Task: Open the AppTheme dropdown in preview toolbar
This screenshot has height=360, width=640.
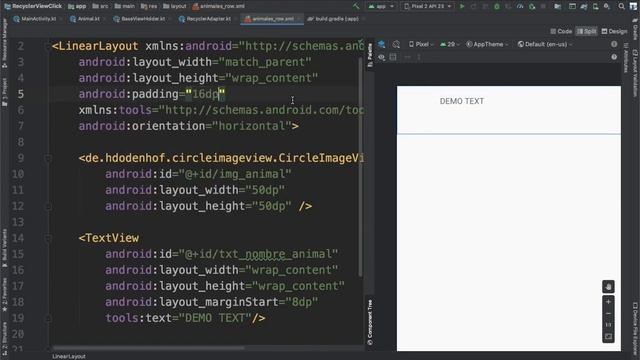Action: [x=487, y=44]
